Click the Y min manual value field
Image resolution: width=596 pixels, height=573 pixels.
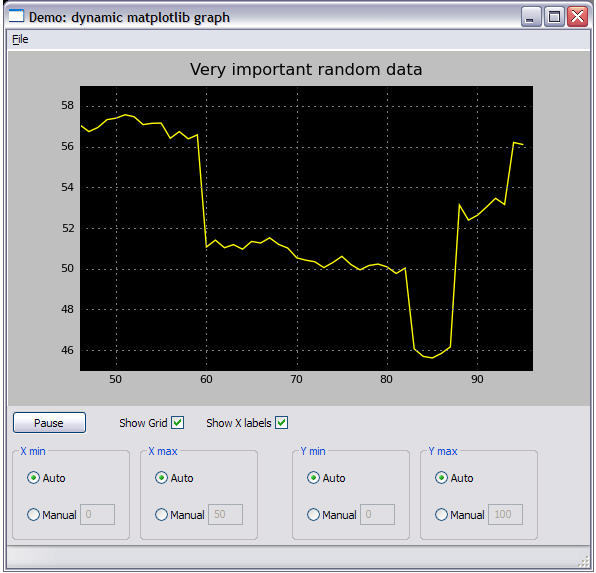tap(377, 514)
